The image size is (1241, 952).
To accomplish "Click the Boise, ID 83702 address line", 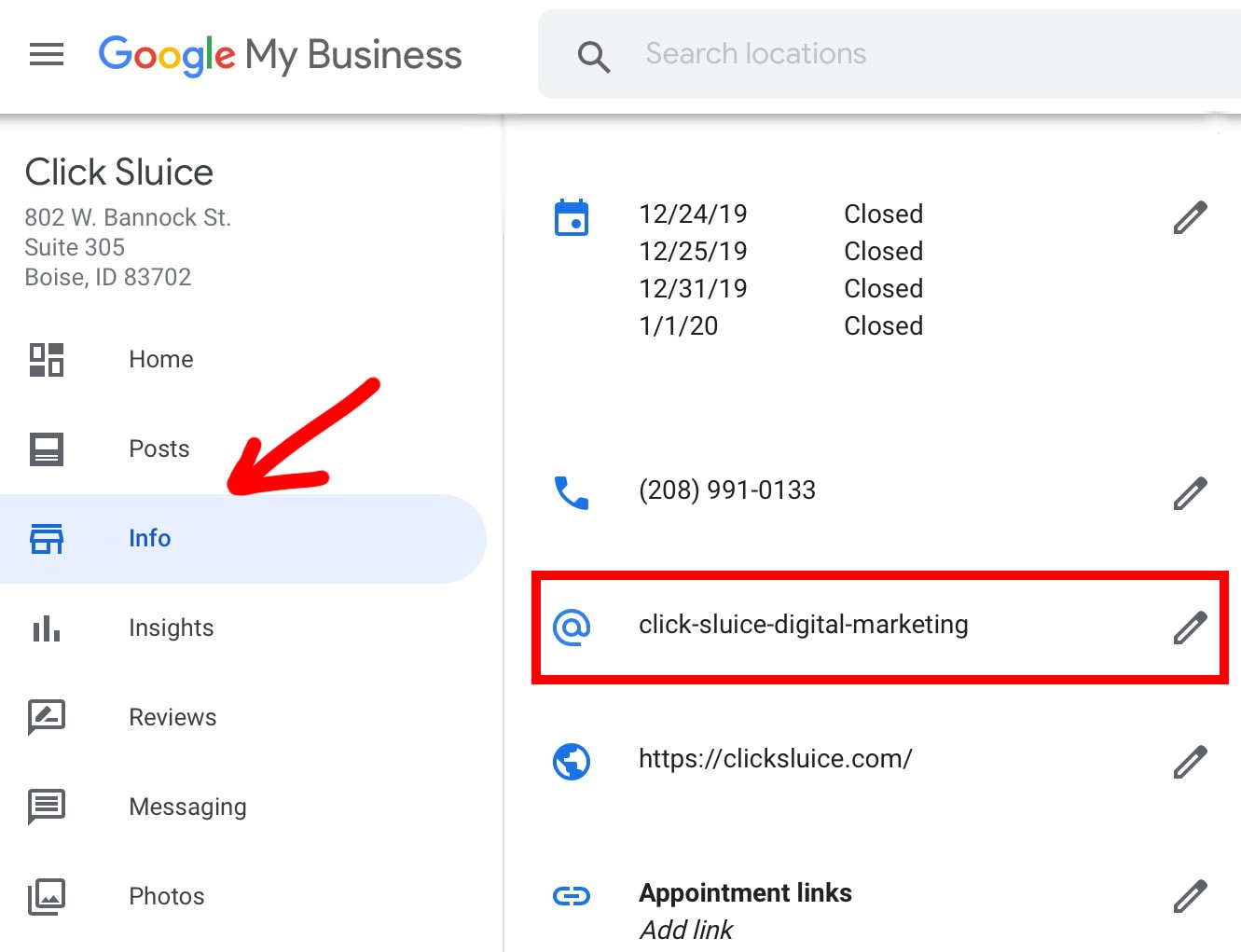I will tap(108, 277).
